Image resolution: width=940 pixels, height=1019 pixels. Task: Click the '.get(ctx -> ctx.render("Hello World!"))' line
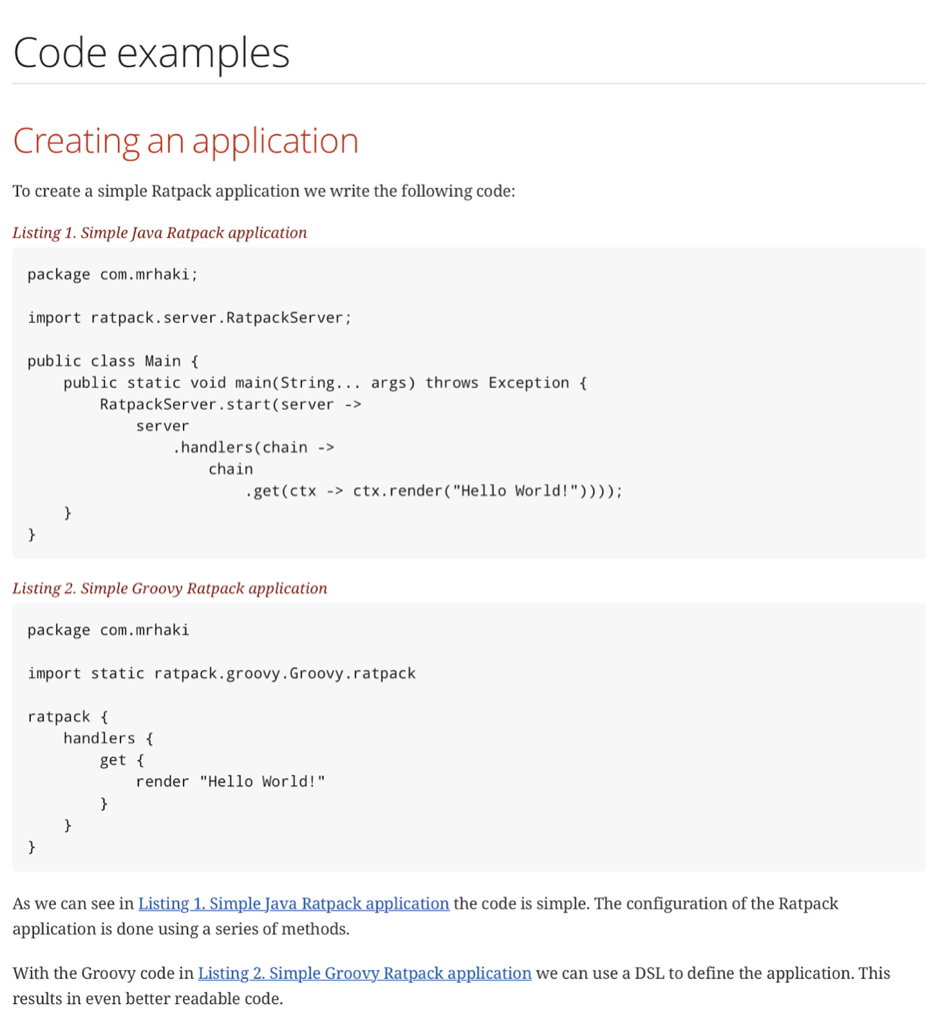433,491
